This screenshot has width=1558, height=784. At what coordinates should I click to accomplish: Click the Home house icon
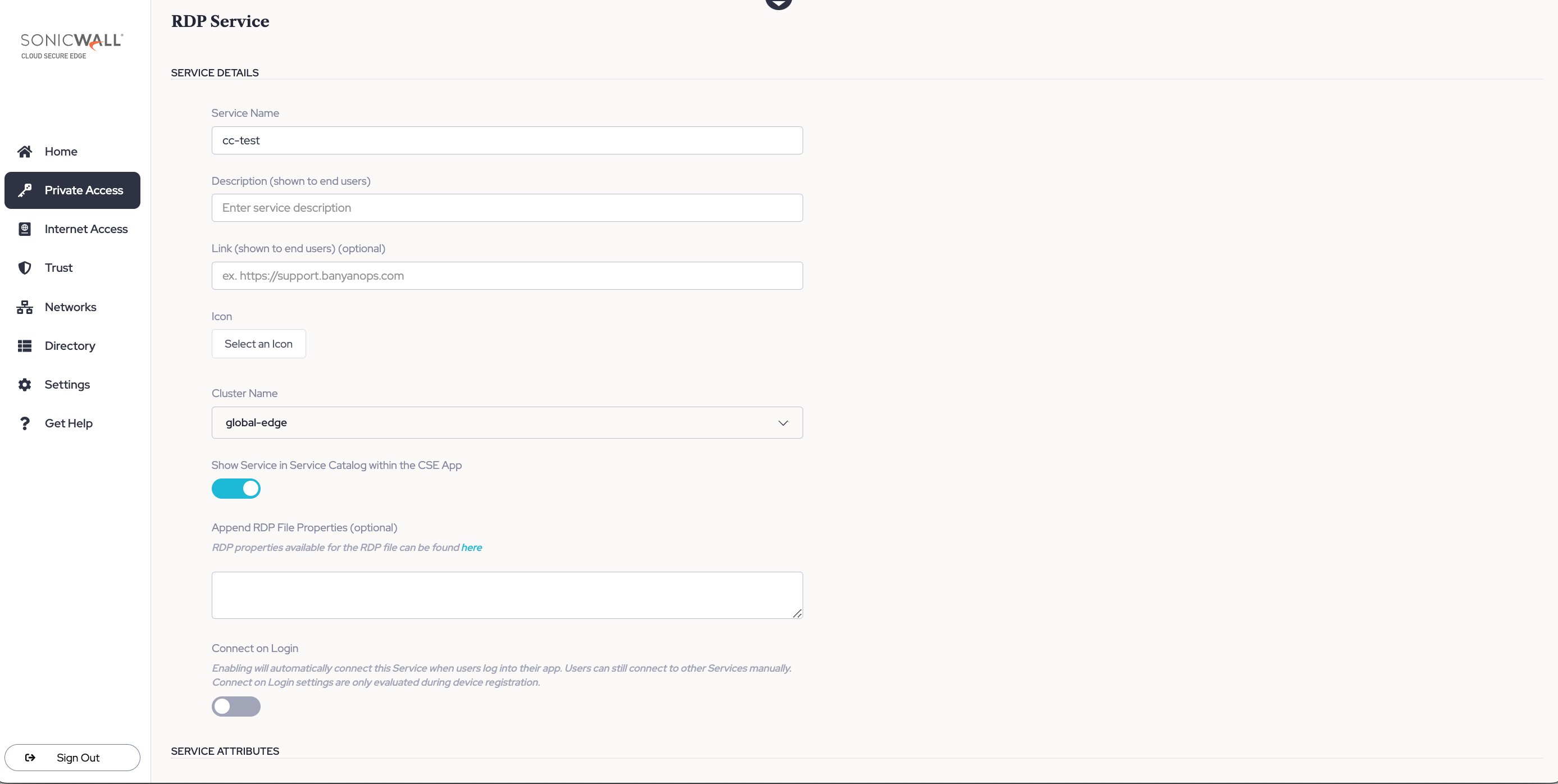[x=25, y=151]
